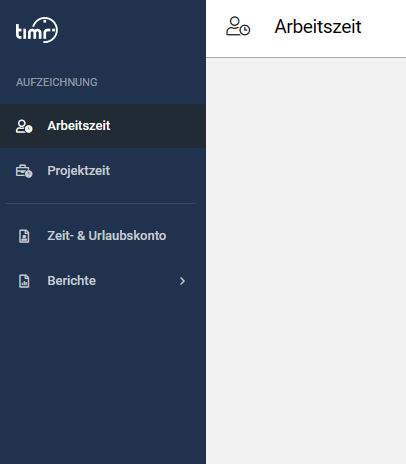Viewport: 406px width, 464px height.
Task: Click the person-clock icon in the page header
Action: coord(238,26)
